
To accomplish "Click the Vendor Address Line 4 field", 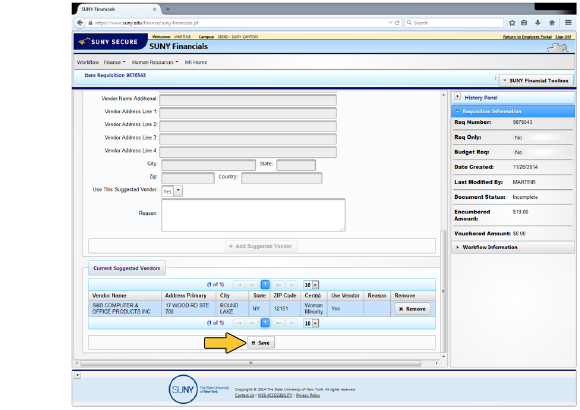I will 248,152.
